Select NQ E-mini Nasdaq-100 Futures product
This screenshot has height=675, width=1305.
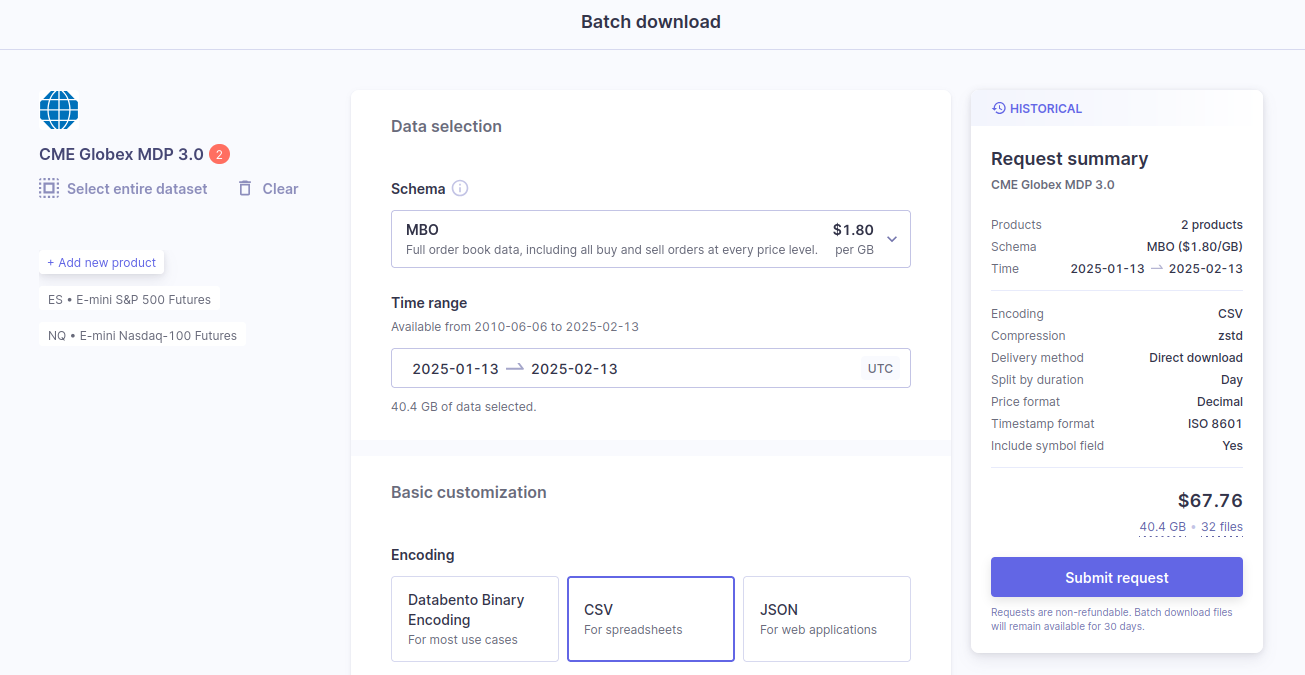(143, 335)
